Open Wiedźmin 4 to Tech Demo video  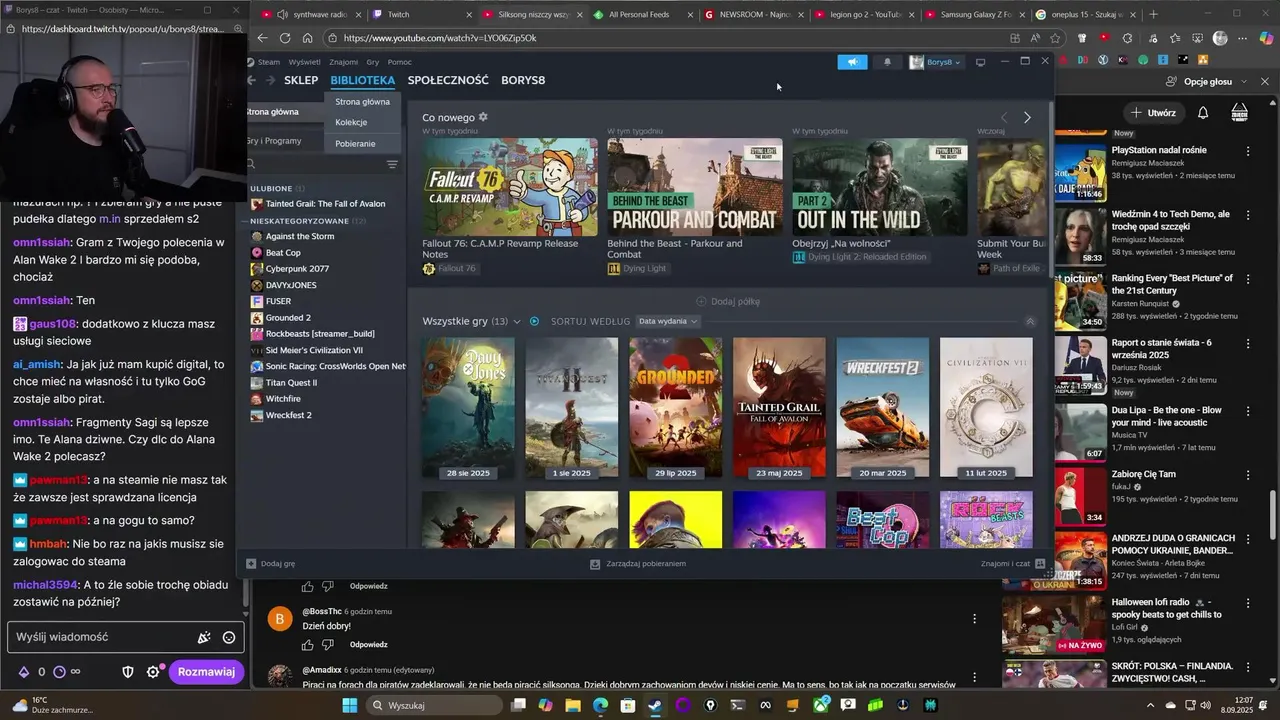point(1170,220)
